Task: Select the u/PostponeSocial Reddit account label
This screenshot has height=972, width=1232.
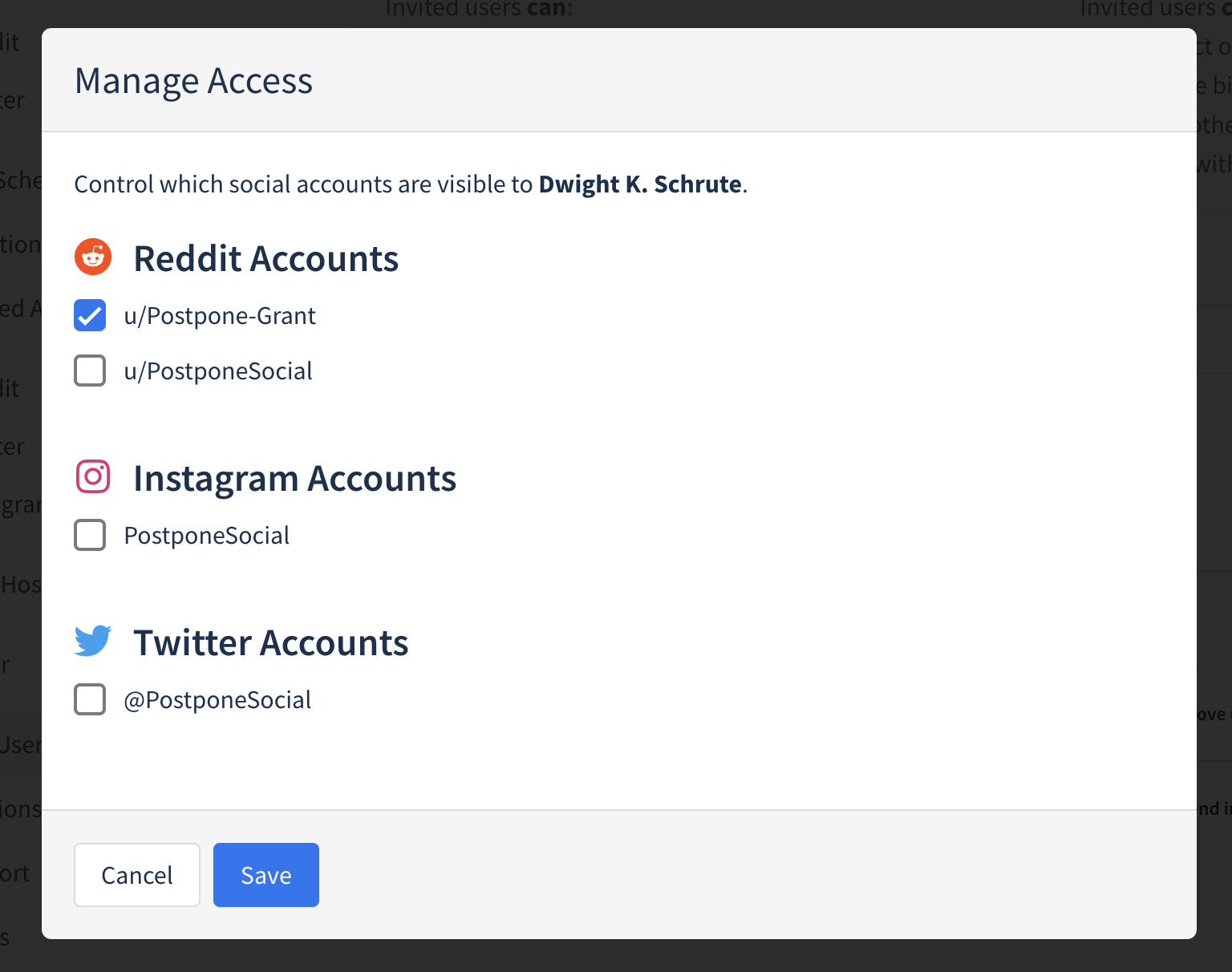Action: [x=218, y=371]
